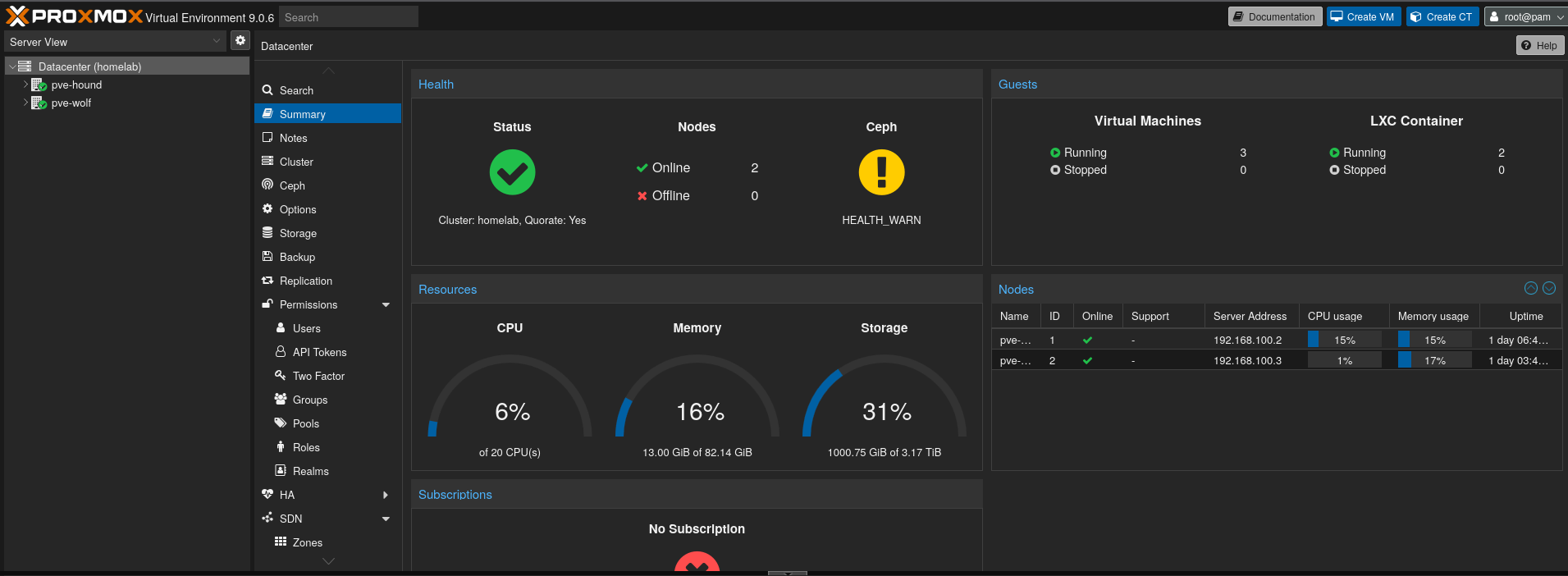Click the yellow Ceph health warning icon
Screen dimensions: 1568x576
pyautogui.click(x=881, y=172)
